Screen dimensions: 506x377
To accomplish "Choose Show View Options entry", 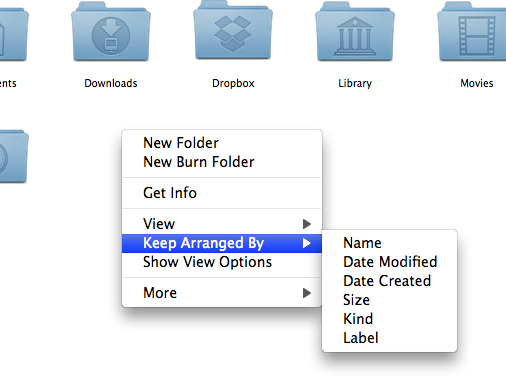I will click(x=222, y=262).
